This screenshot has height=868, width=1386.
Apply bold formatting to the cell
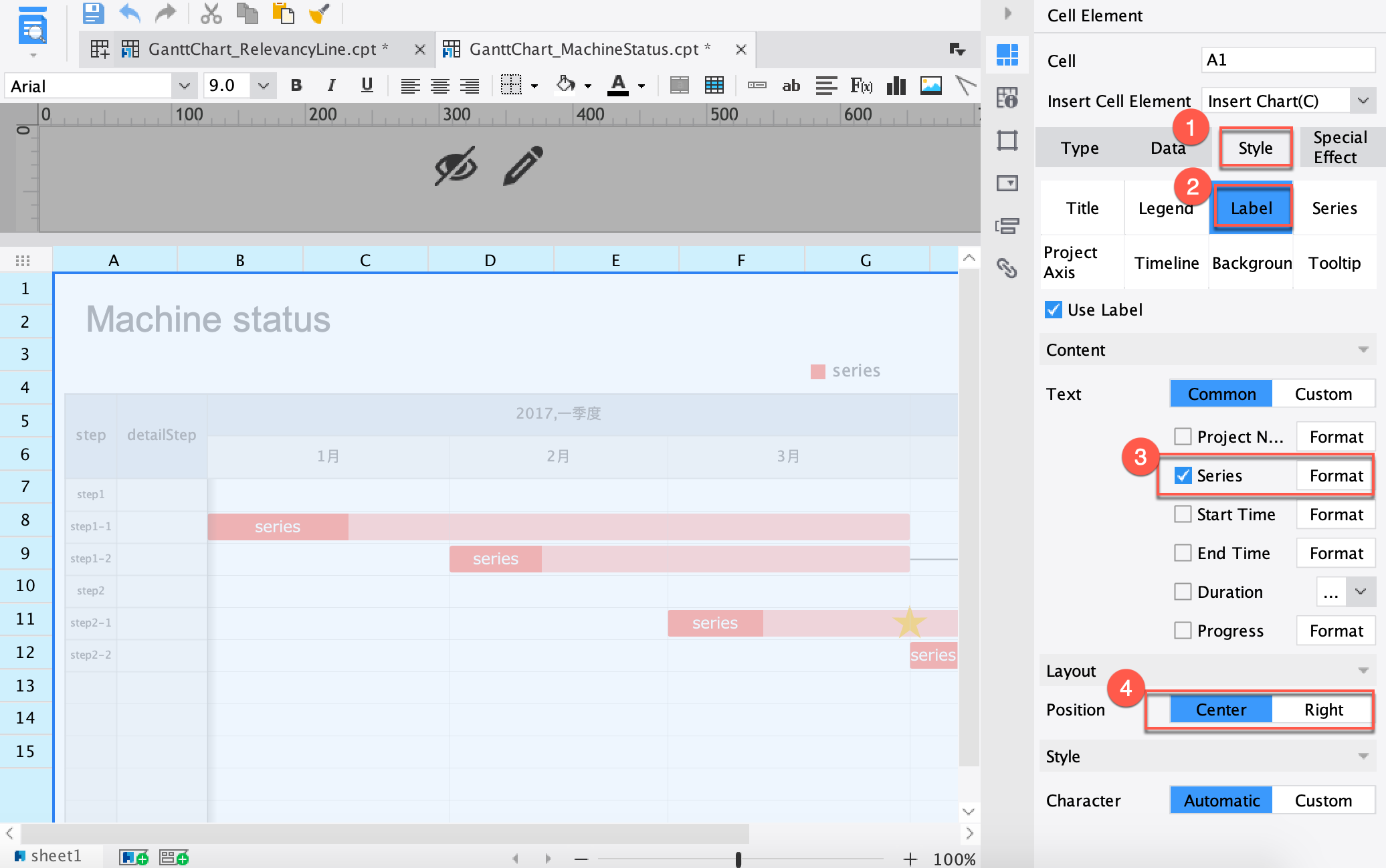coord(295,86)
